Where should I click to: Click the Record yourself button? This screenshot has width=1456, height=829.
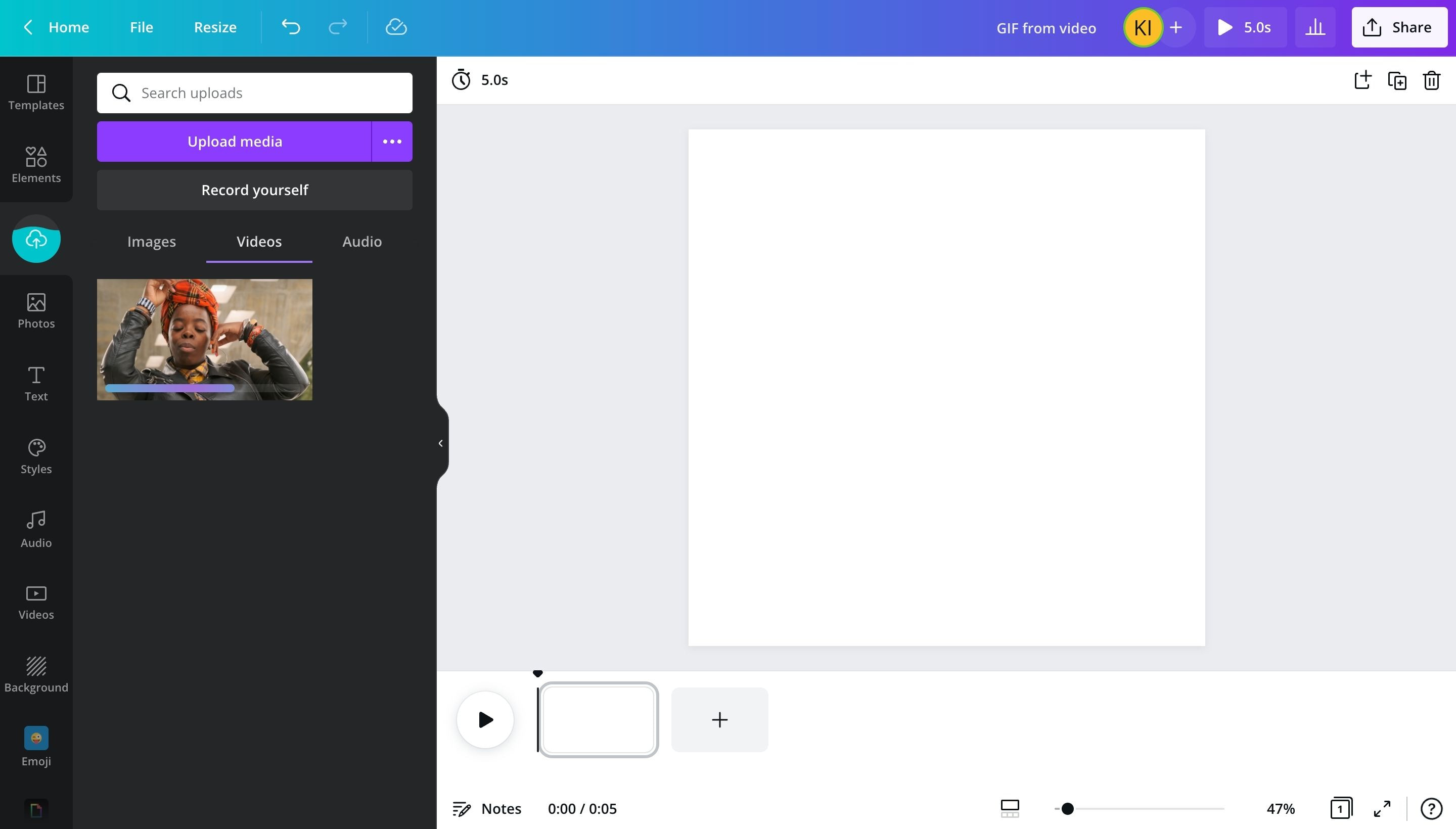254,190
